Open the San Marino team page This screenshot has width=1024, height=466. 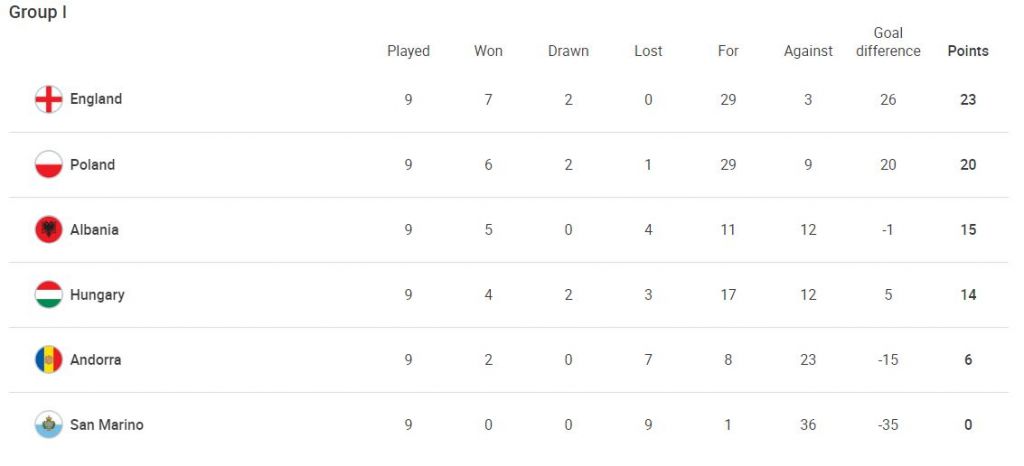pyautogui.click(x=106, y=424)
